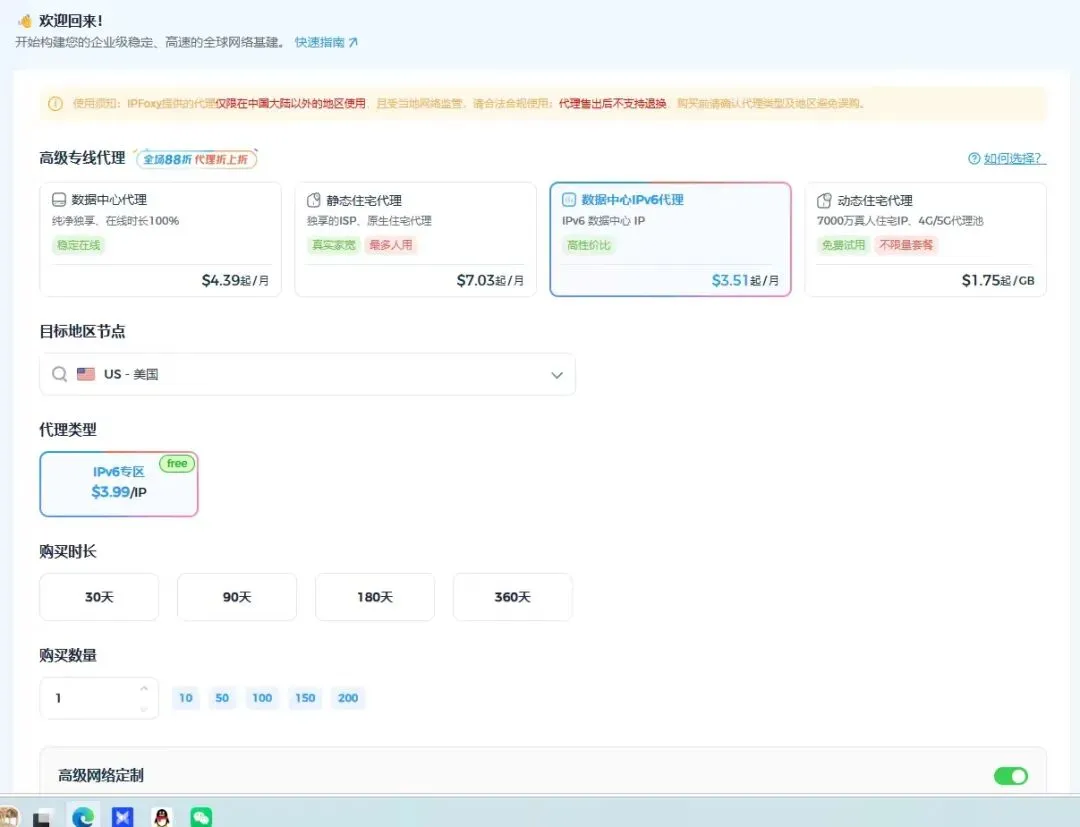Expand the US - 美国 region dropdown arrow

557,375
